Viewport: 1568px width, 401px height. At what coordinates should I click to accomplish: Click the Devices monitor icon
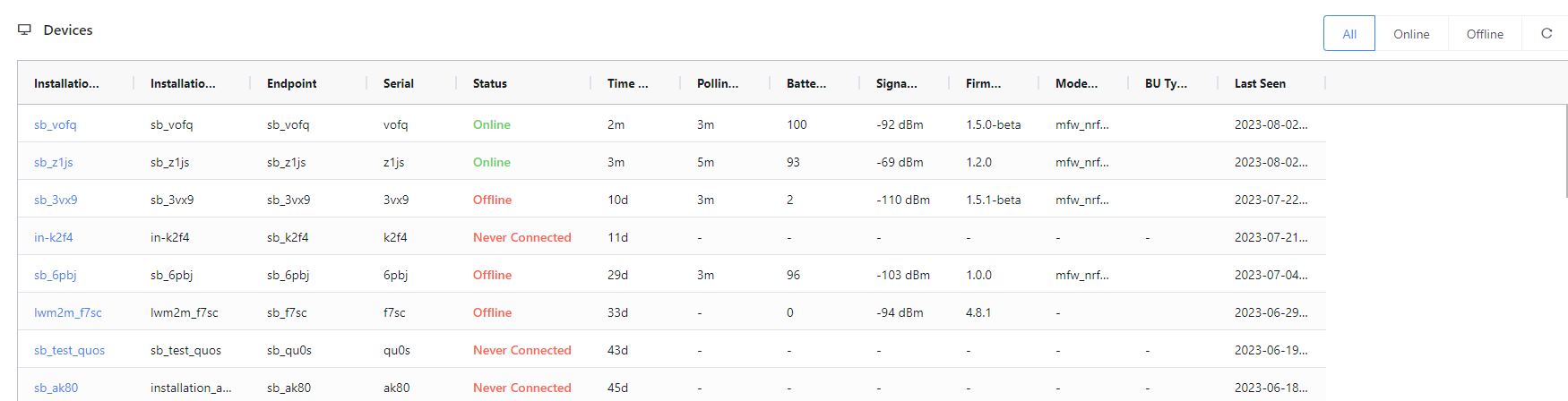24,30
